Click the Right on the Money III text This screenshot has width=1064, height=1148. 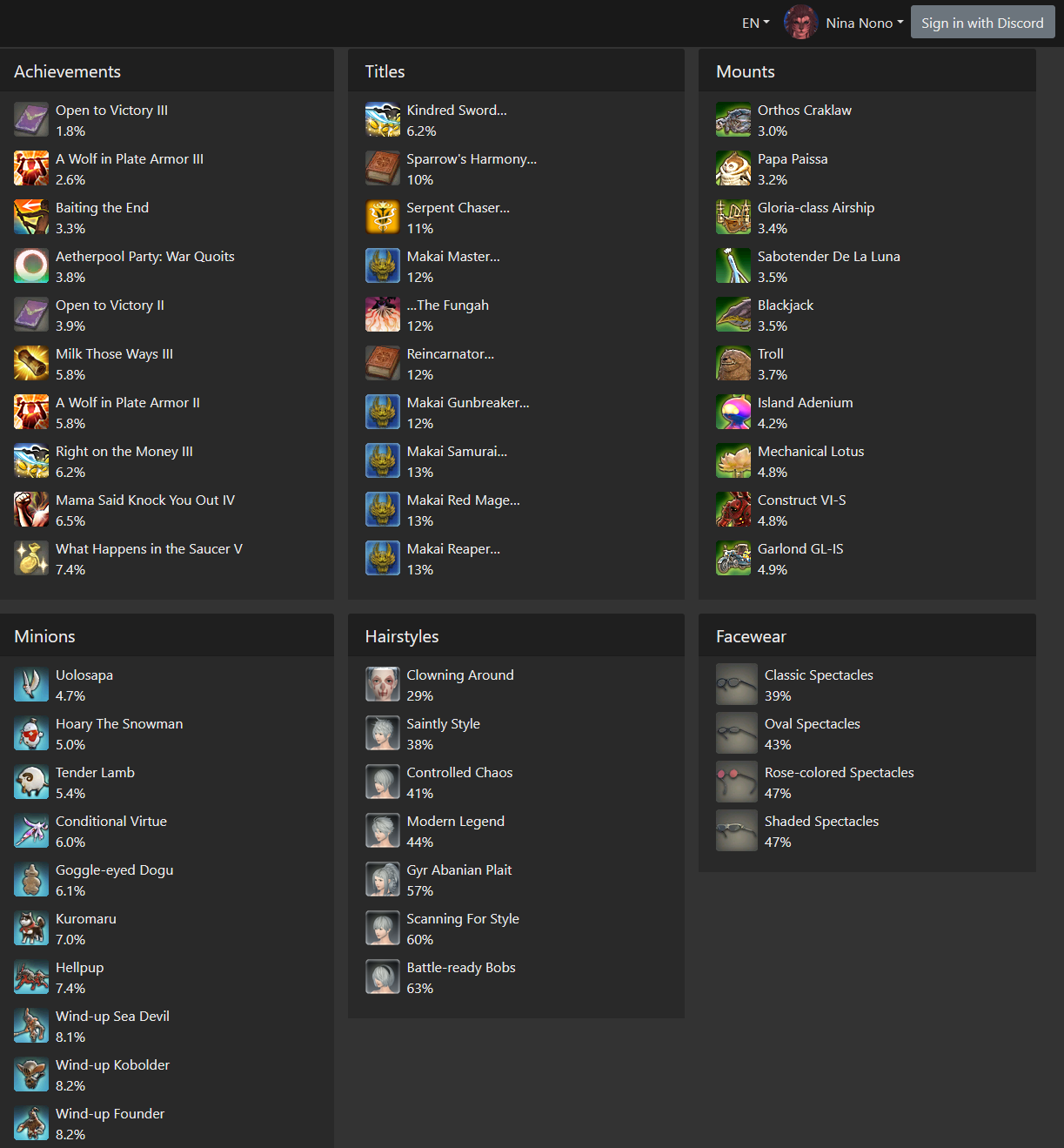[124, 452]
